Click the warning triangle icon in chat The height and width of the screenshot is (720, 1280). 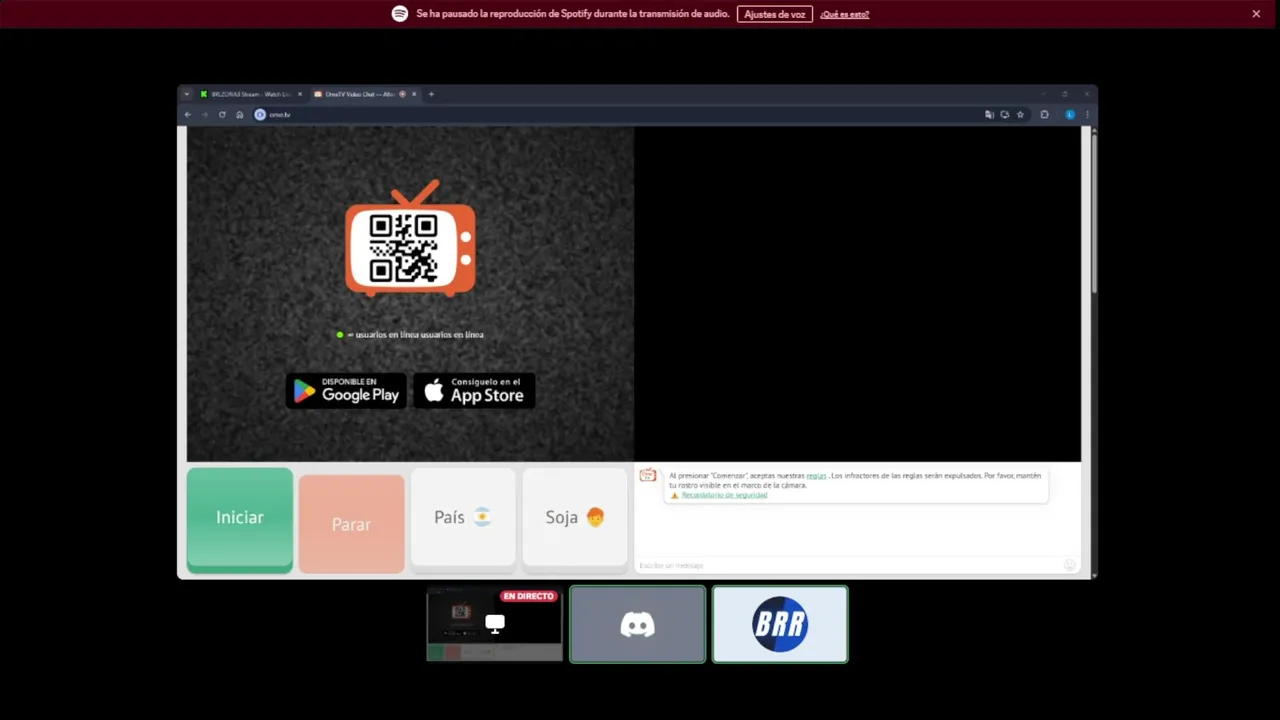click(674, 495)
